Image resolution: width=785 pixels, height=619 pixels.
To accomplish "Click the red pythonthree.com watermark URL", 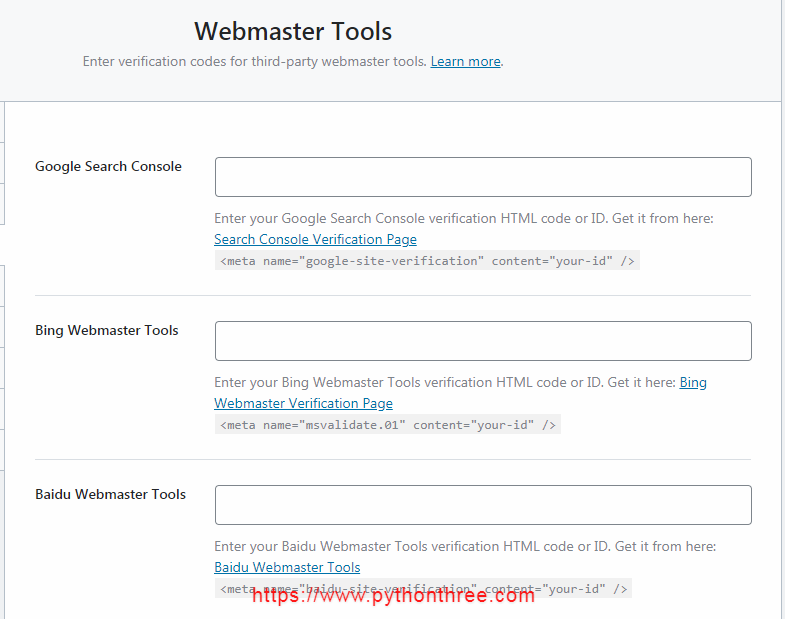I will pos(393,596).
